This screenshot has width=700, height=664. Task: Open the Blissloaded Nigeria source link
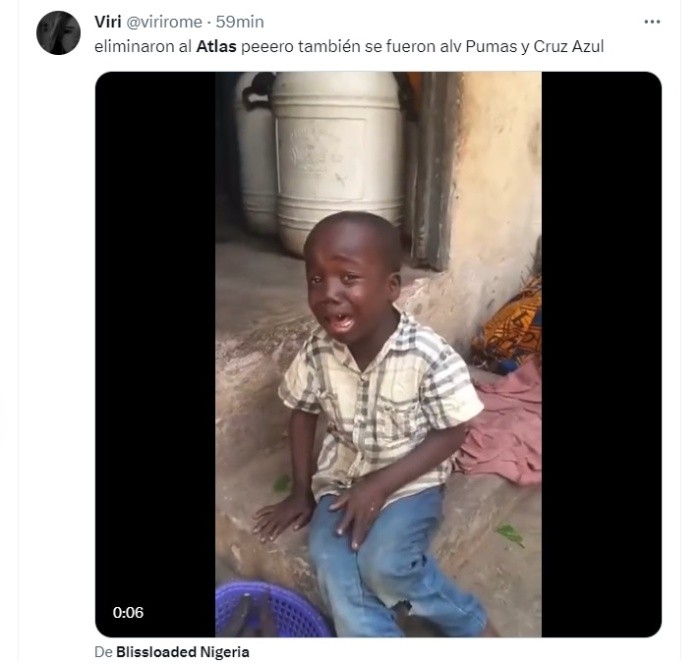[182, 652]
